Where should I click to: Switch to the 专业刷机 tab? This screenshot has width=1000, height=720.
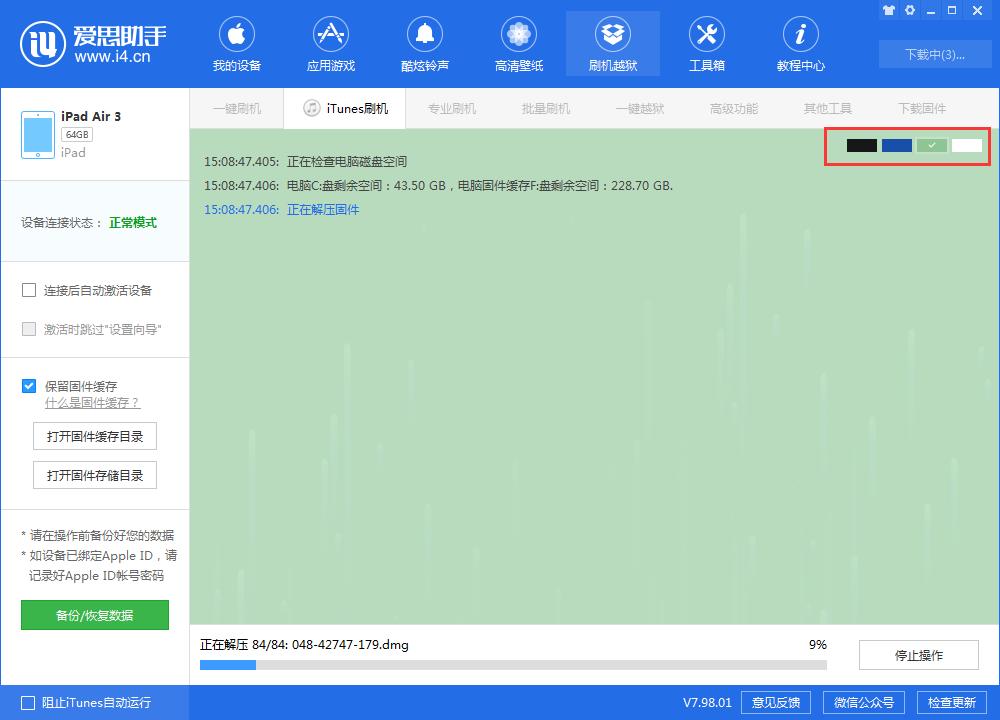pyautogui.click(x=451, y=107)
